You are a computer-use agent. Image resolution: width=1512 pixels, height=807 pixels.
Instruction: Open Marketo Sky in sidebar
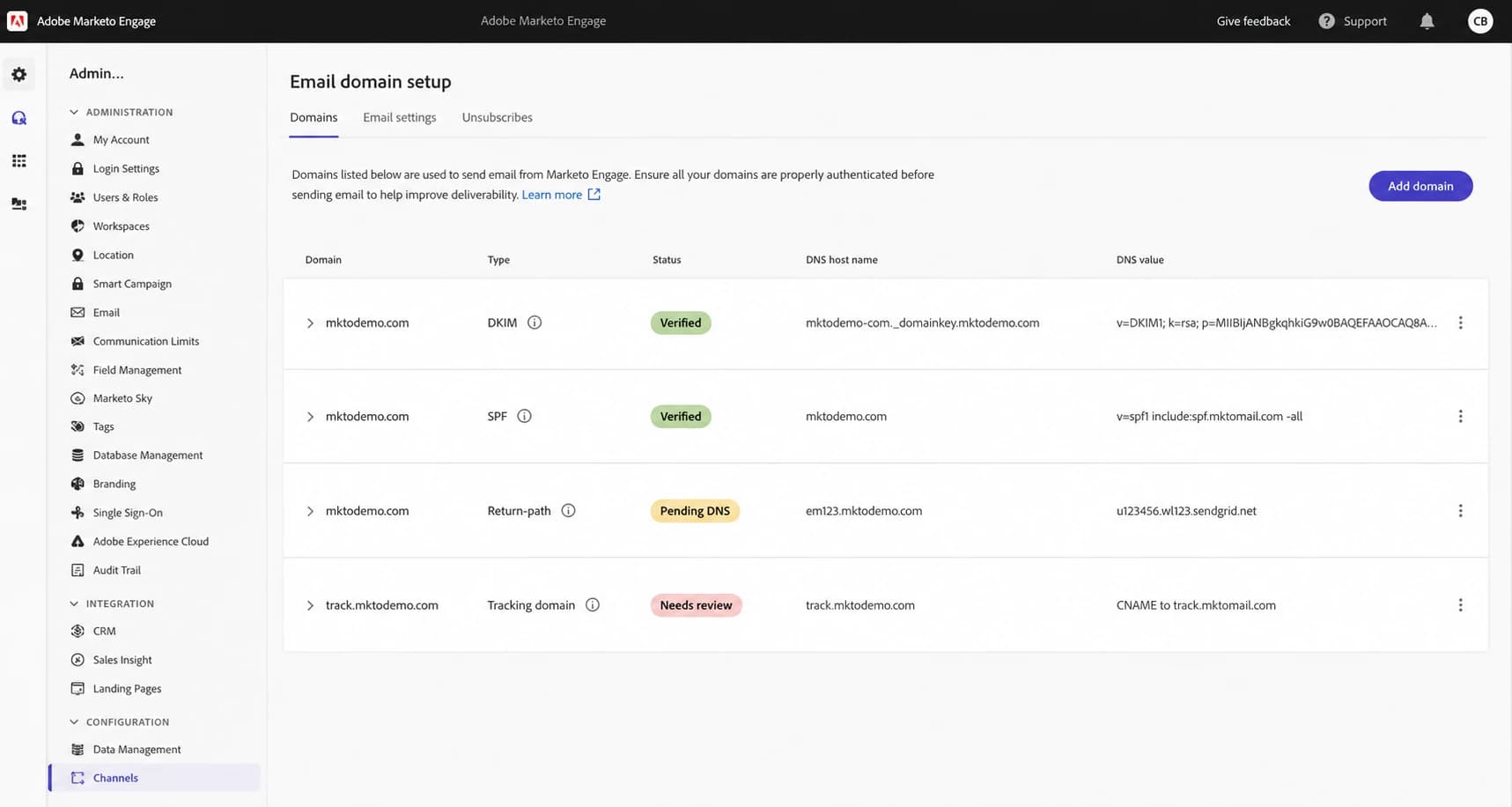click(122, 398)
